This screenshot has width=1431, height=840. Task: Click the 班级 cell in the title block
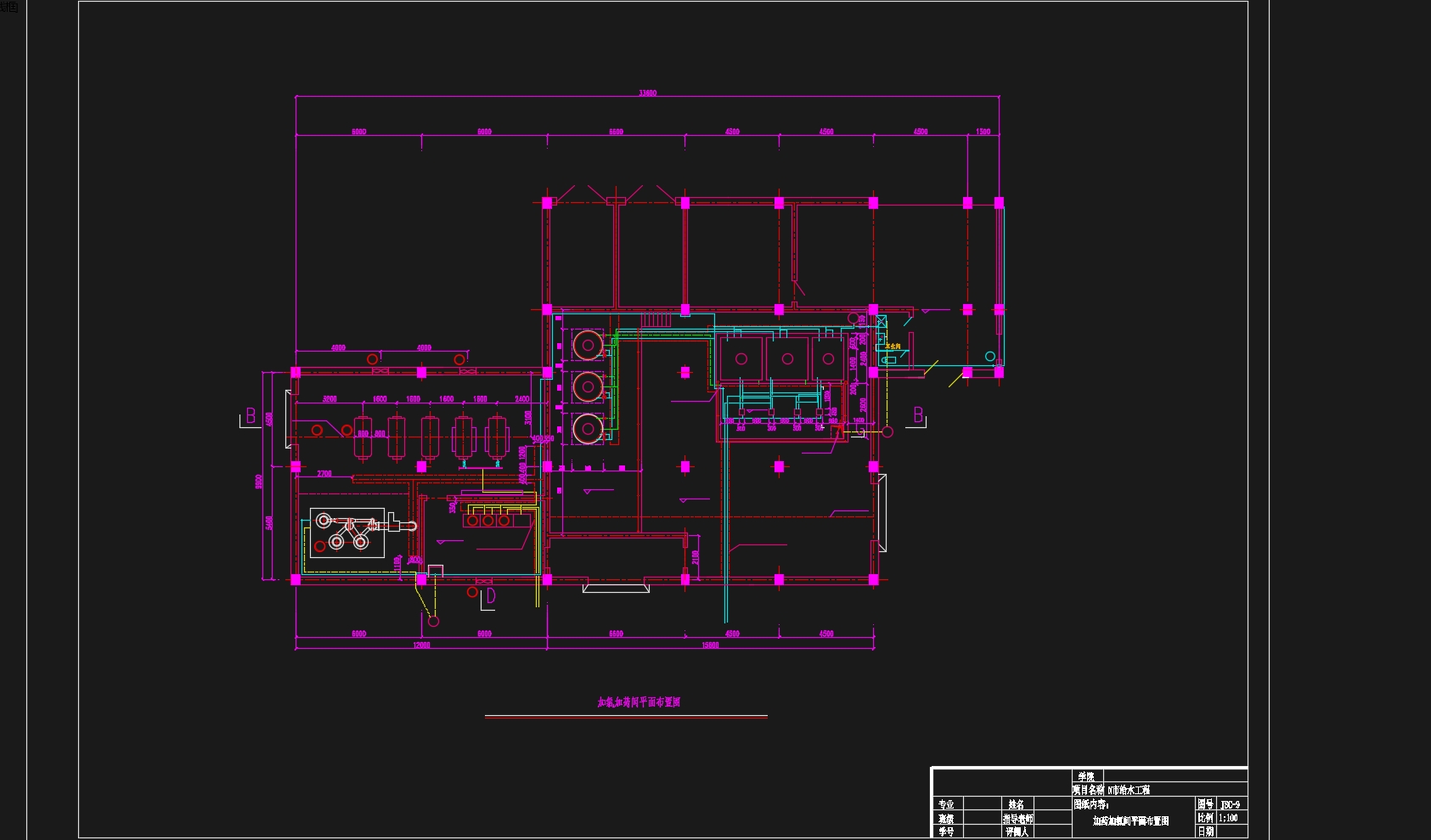(x=948, y=818)
